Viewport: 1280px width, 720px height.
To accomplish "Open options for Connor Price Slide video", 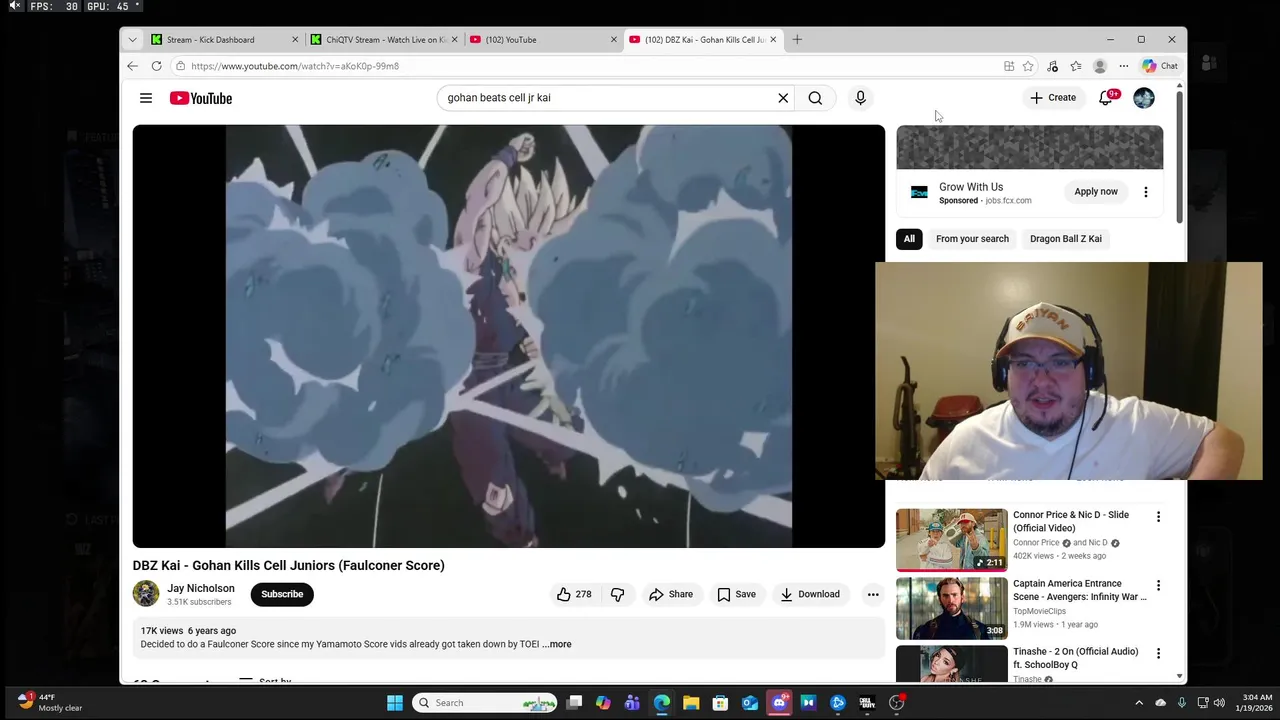I will click(x=1158, y=517).
